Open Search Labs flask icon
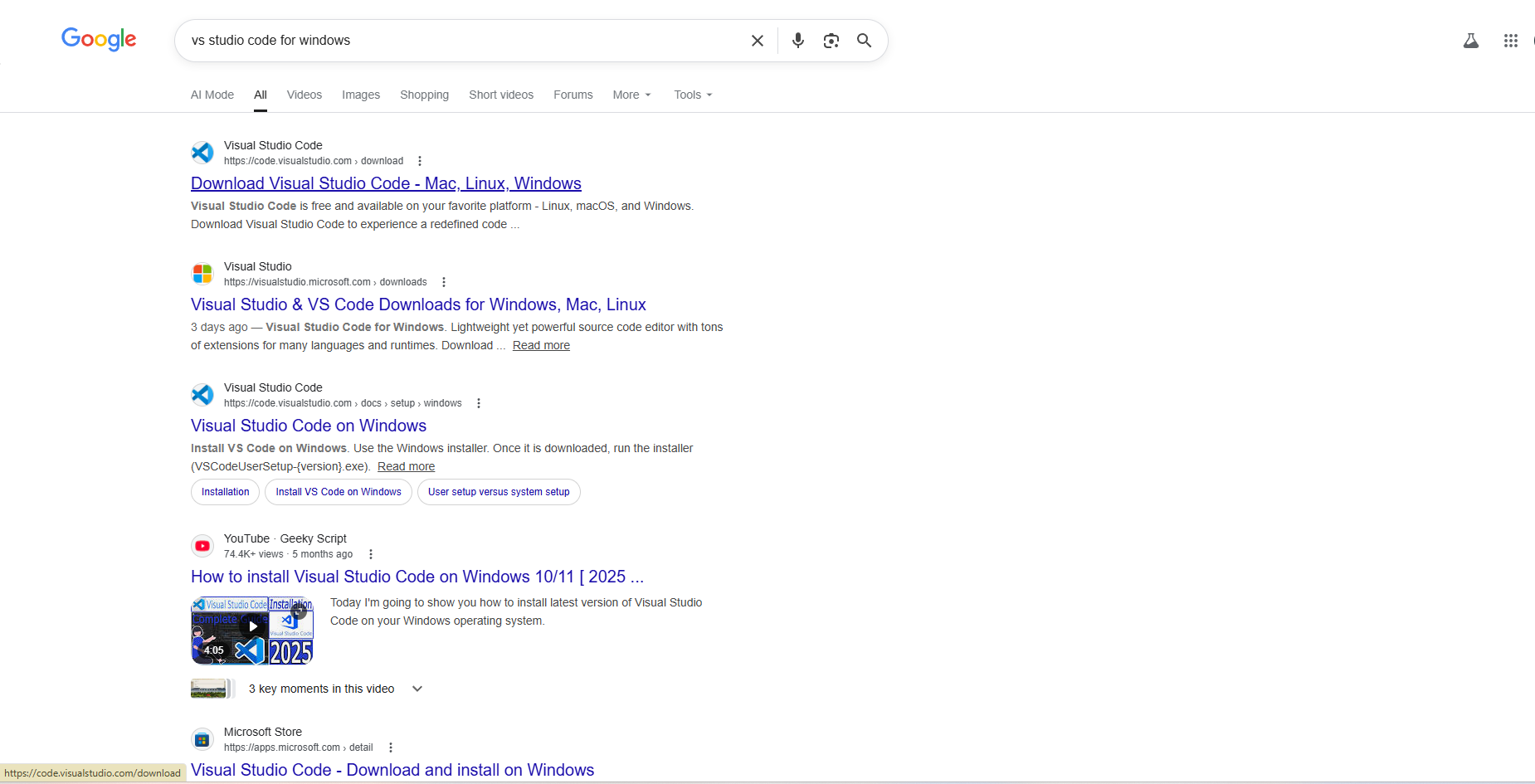The image size is (1535, 784). [x=1471, y=41]
